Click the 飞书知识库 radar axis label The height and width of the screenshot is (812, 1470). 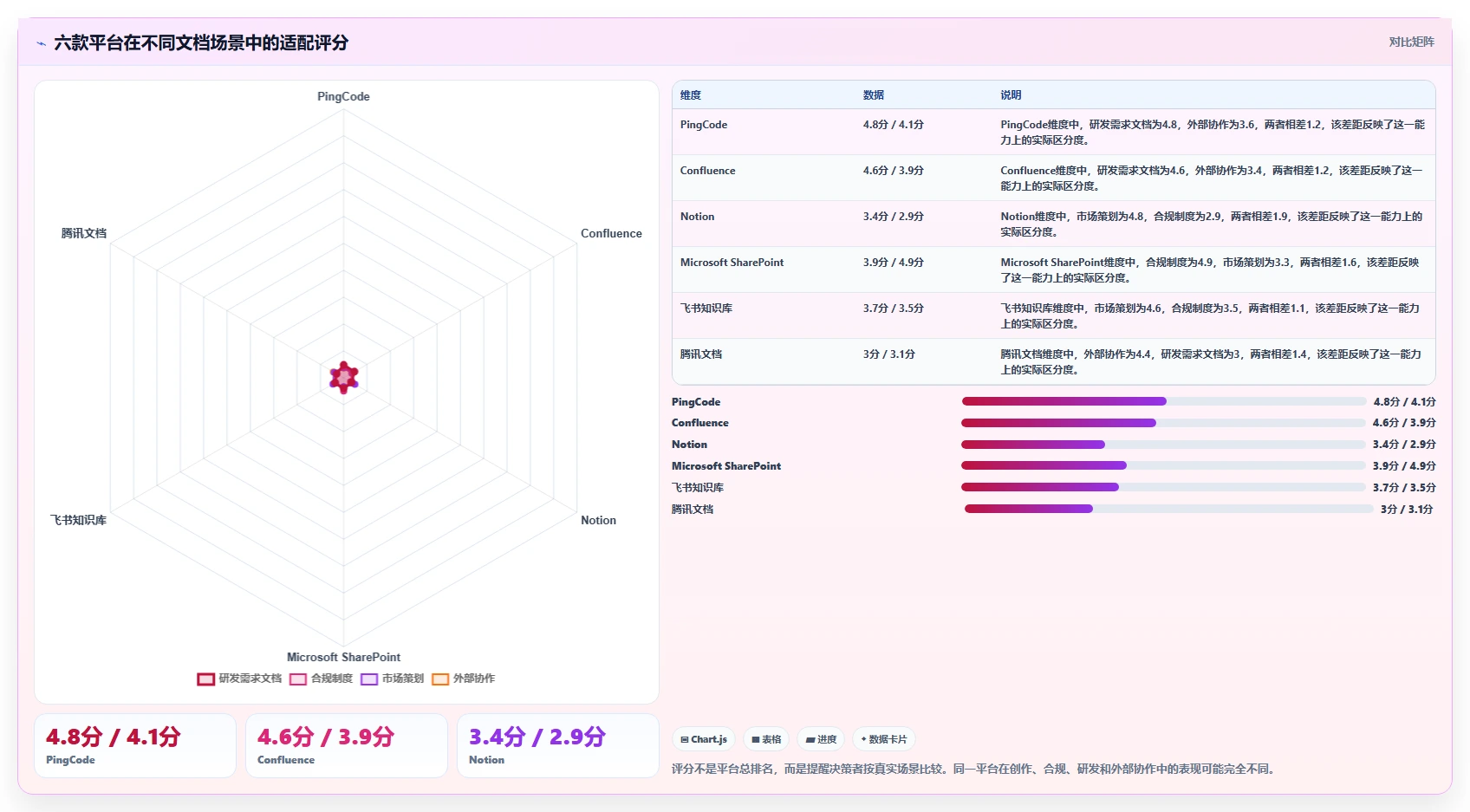click(x=78, y=520)
